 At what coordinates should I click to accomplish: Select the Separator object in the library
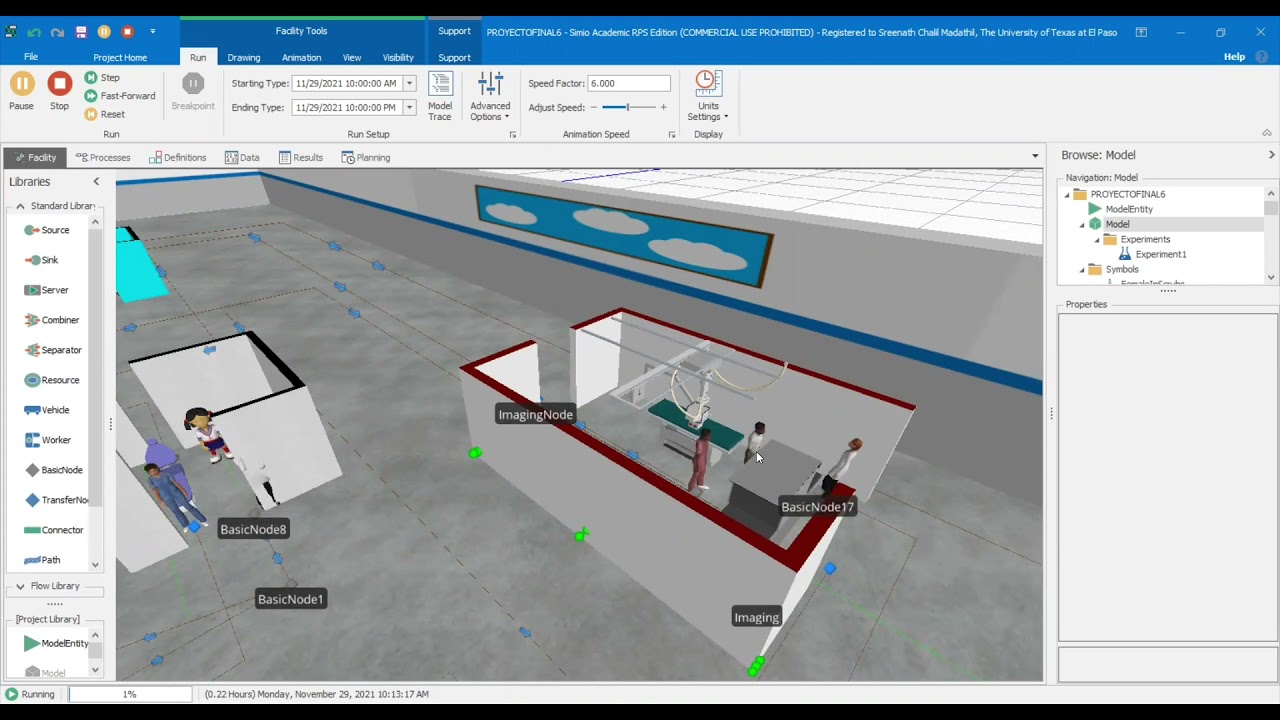pos(53,350)
